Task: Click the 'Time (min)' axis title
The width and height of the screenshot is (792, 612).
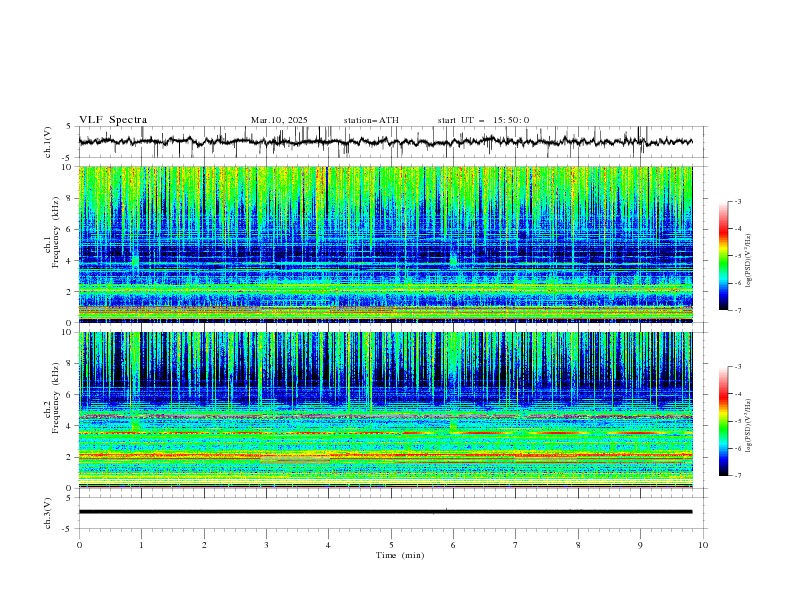Action: [x=400, y=555]
